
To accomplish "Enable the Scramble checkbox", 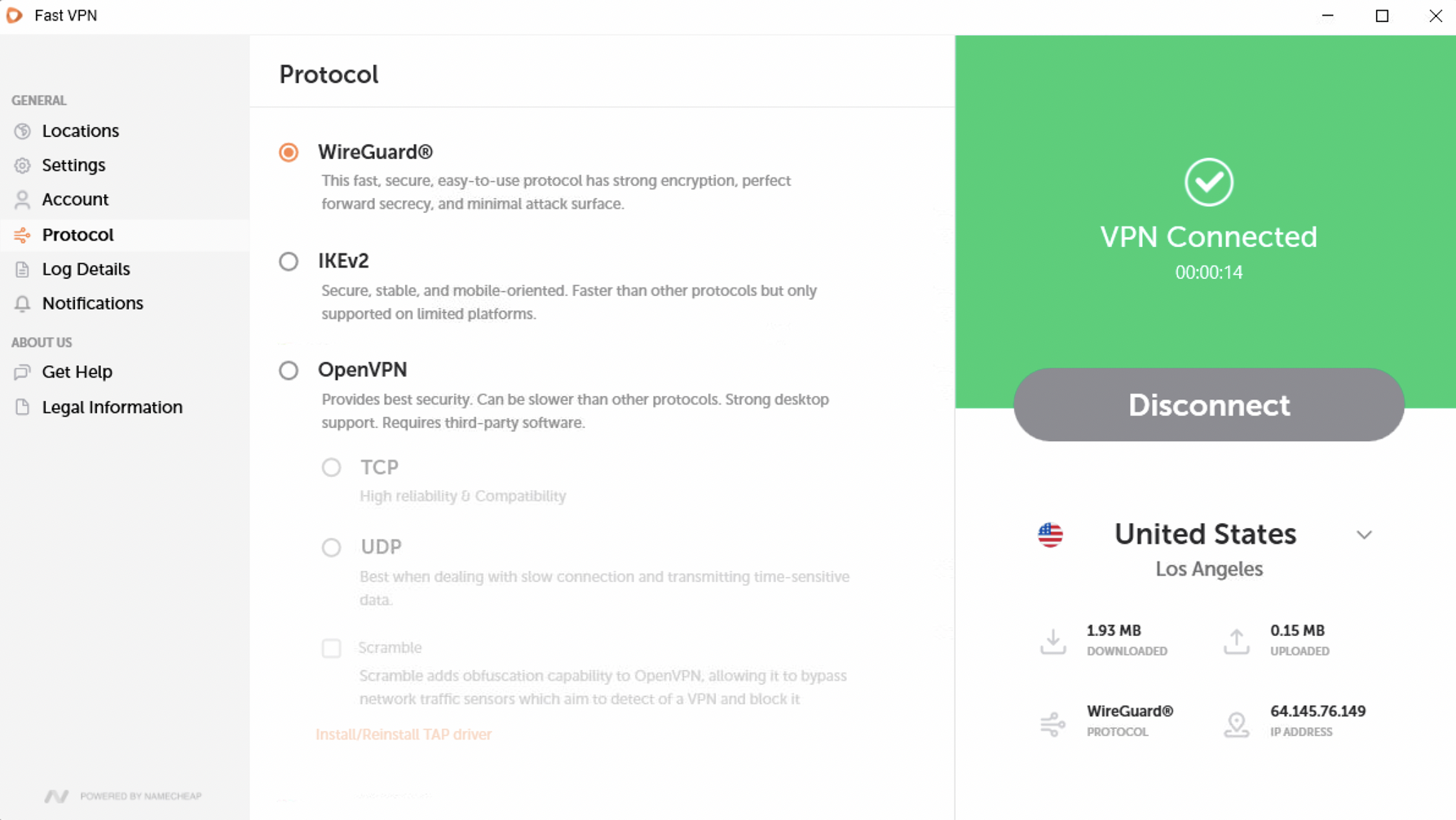I will click(x=331, y=648).
